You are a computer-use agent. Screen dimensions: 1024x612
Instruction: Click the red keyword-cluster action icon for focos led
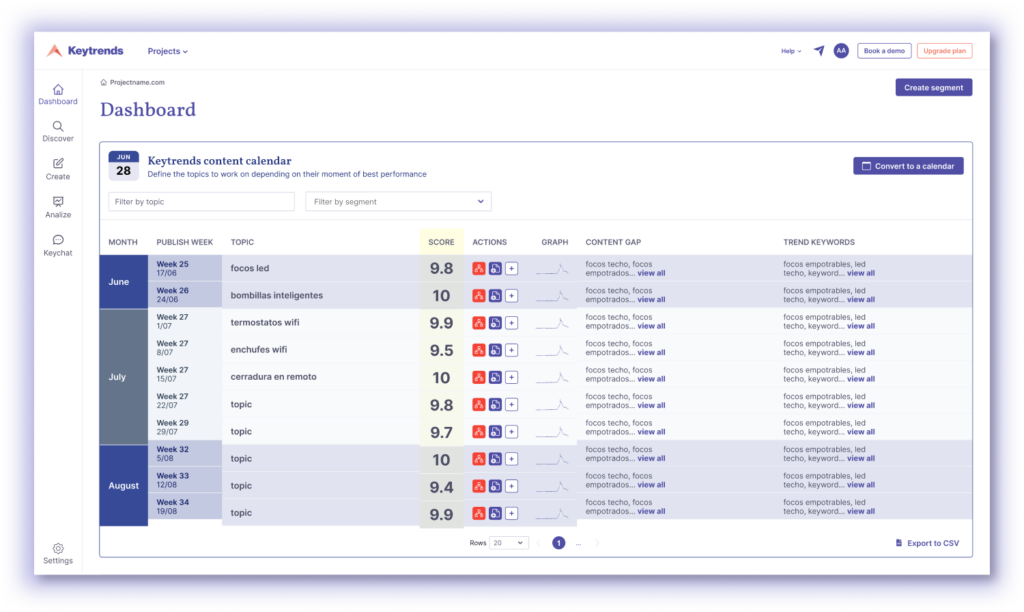click(x=480, y=268)
